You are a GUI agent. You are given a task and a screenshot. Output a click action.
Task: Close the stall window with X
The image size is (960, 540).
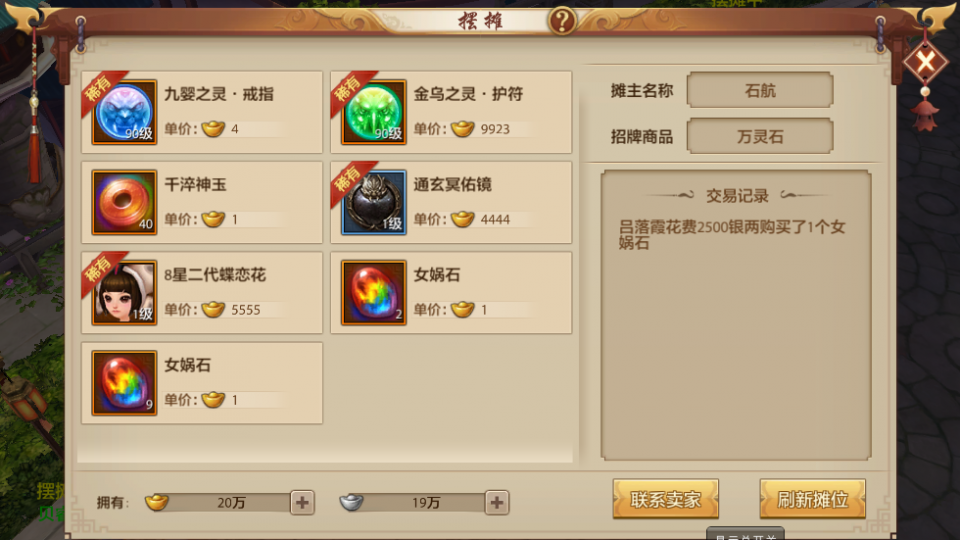(925, 61)
